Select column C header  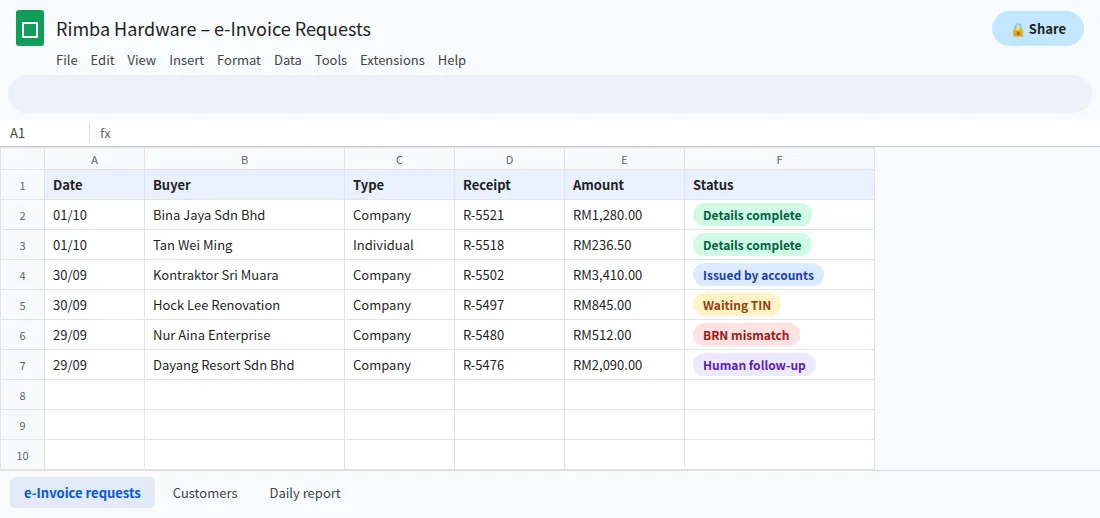click(400, 159)
